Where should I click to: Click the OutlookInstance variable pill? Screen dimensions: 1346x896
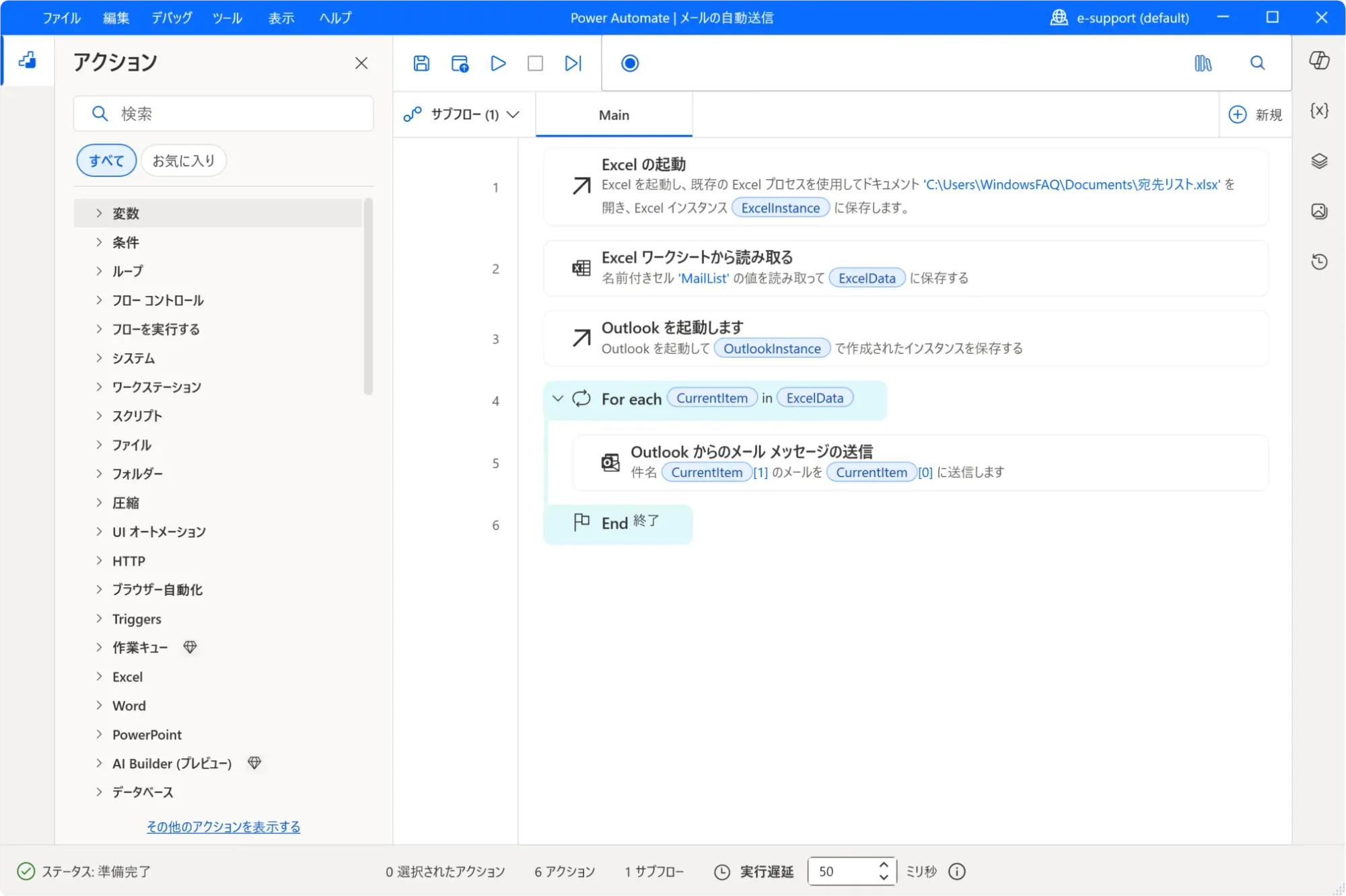(x=772, y=348)
